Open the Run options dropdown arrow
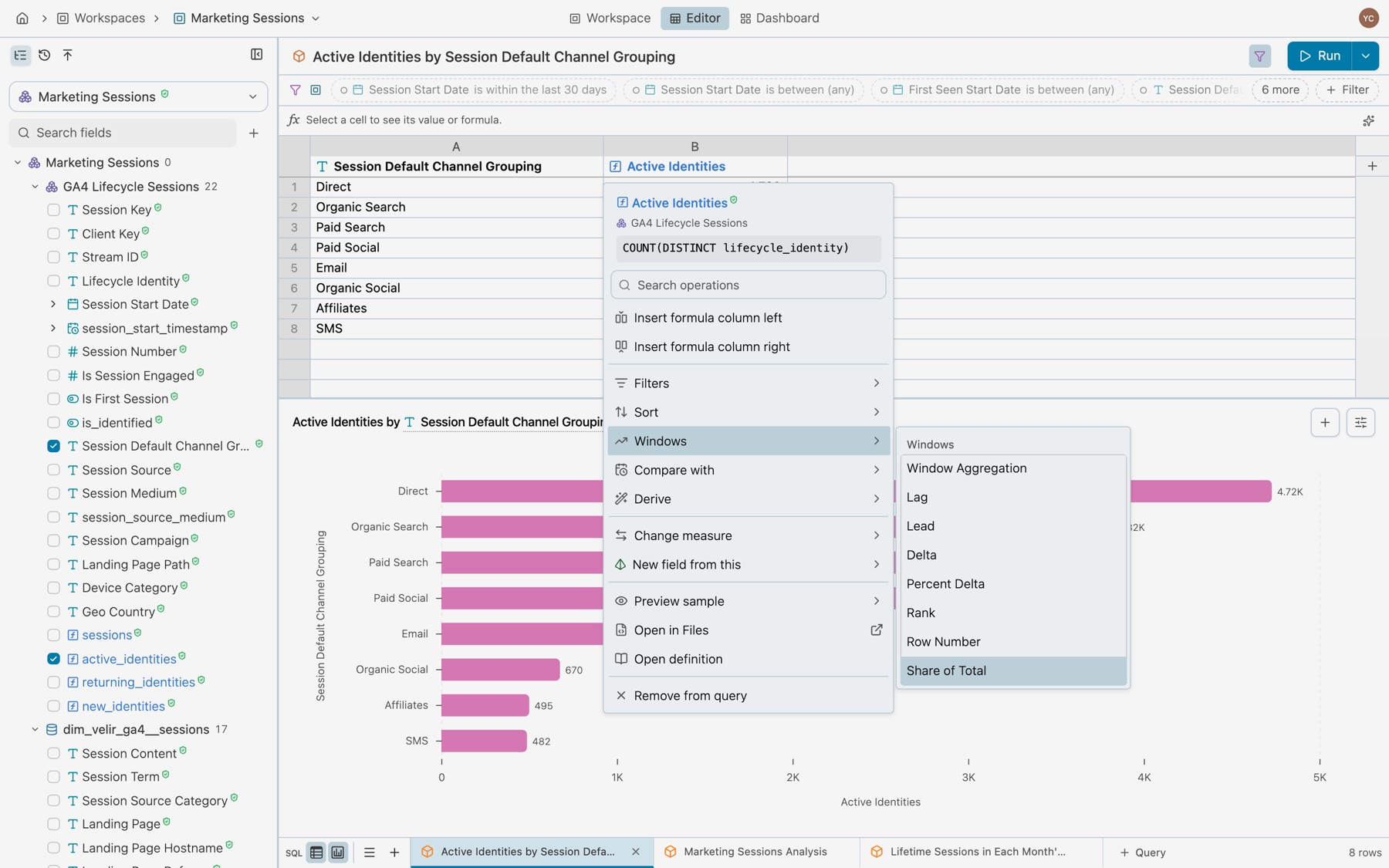1389x868 pixels. point(1366,56)
